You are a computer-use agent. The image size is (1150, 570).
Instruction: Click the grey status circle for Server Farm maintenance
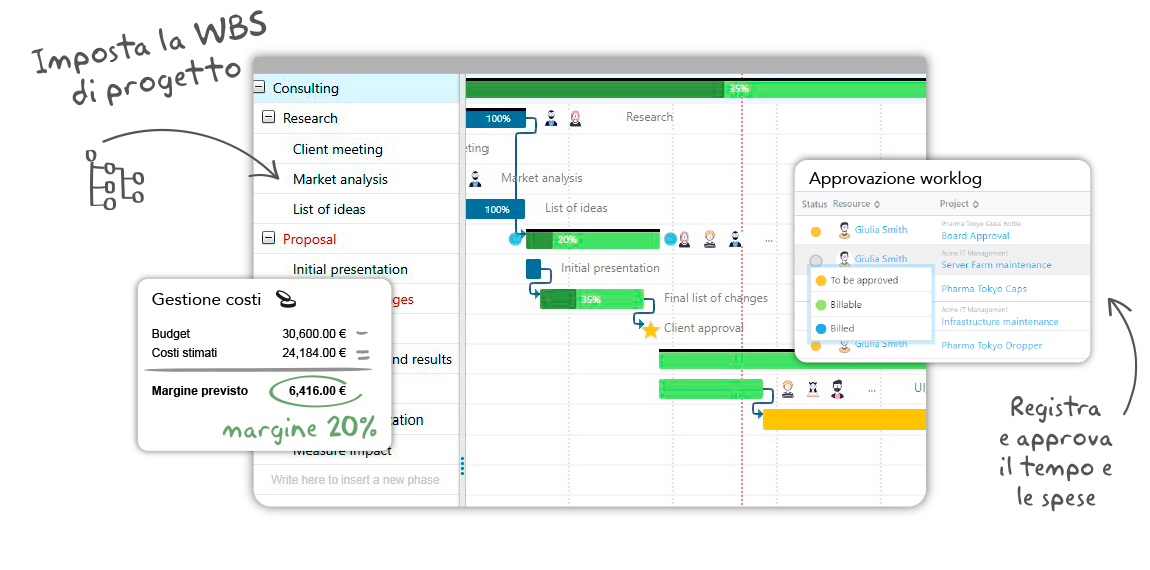point(816,259)
